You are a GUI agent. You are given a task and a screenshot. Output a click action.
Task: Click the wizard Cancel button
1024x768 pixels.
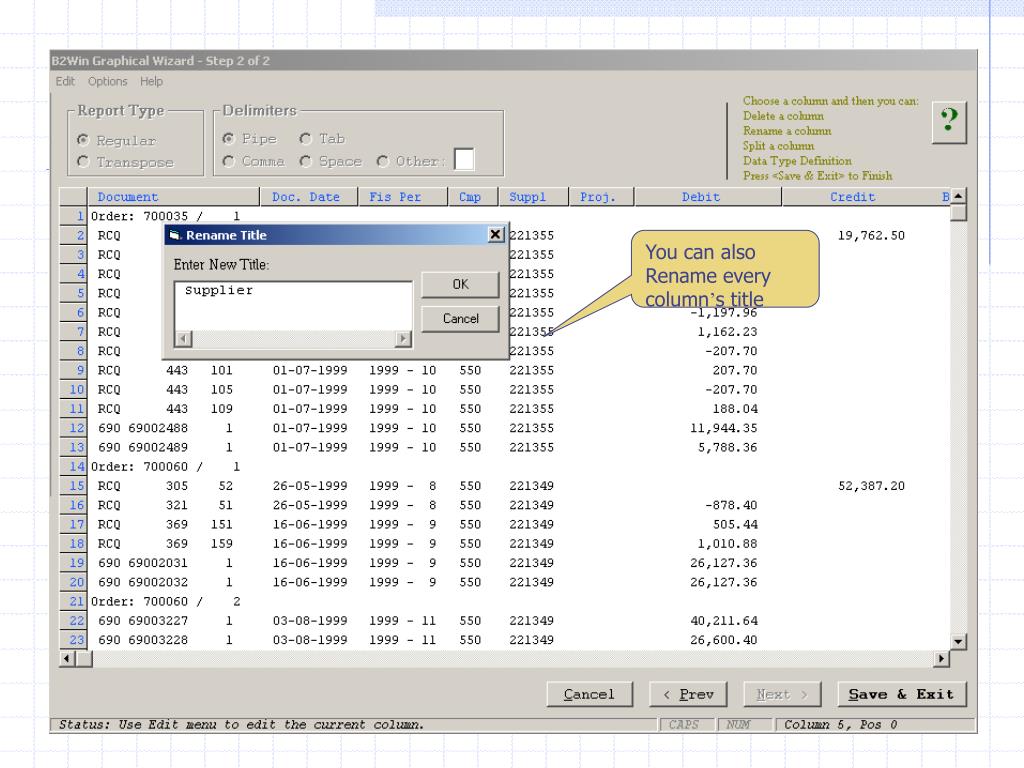pyautogui.click(x=590, y=694)
